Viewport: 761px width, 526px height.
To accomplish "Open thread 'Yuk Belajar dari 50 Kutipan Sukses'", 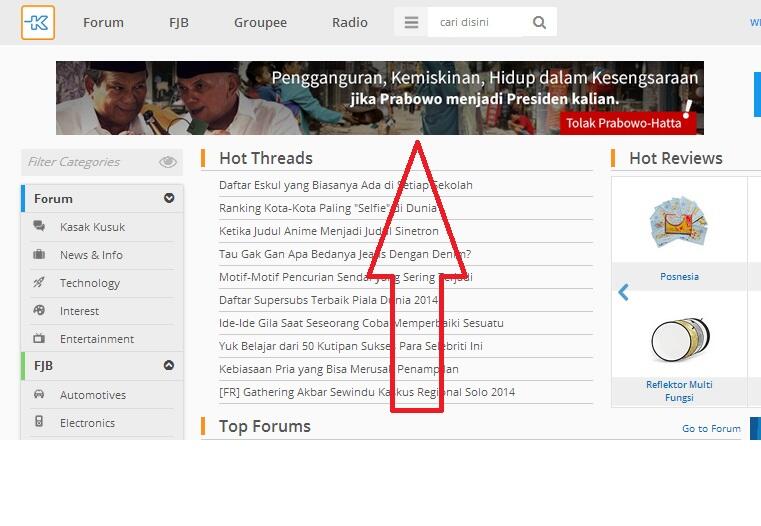I will [x=350, y=346].
